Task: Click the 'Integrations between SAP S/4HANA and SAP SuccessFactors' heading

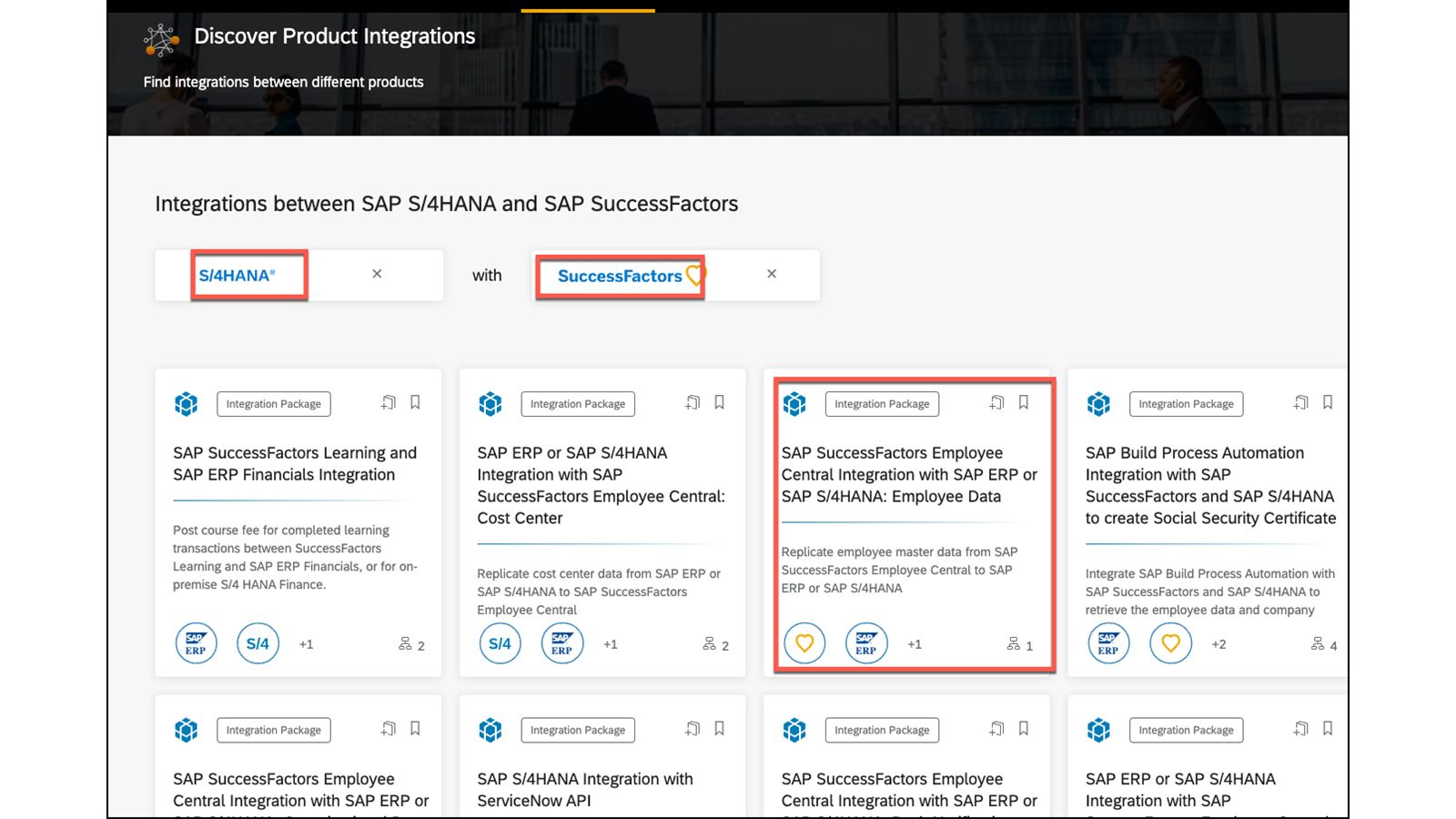Action: 446,204
